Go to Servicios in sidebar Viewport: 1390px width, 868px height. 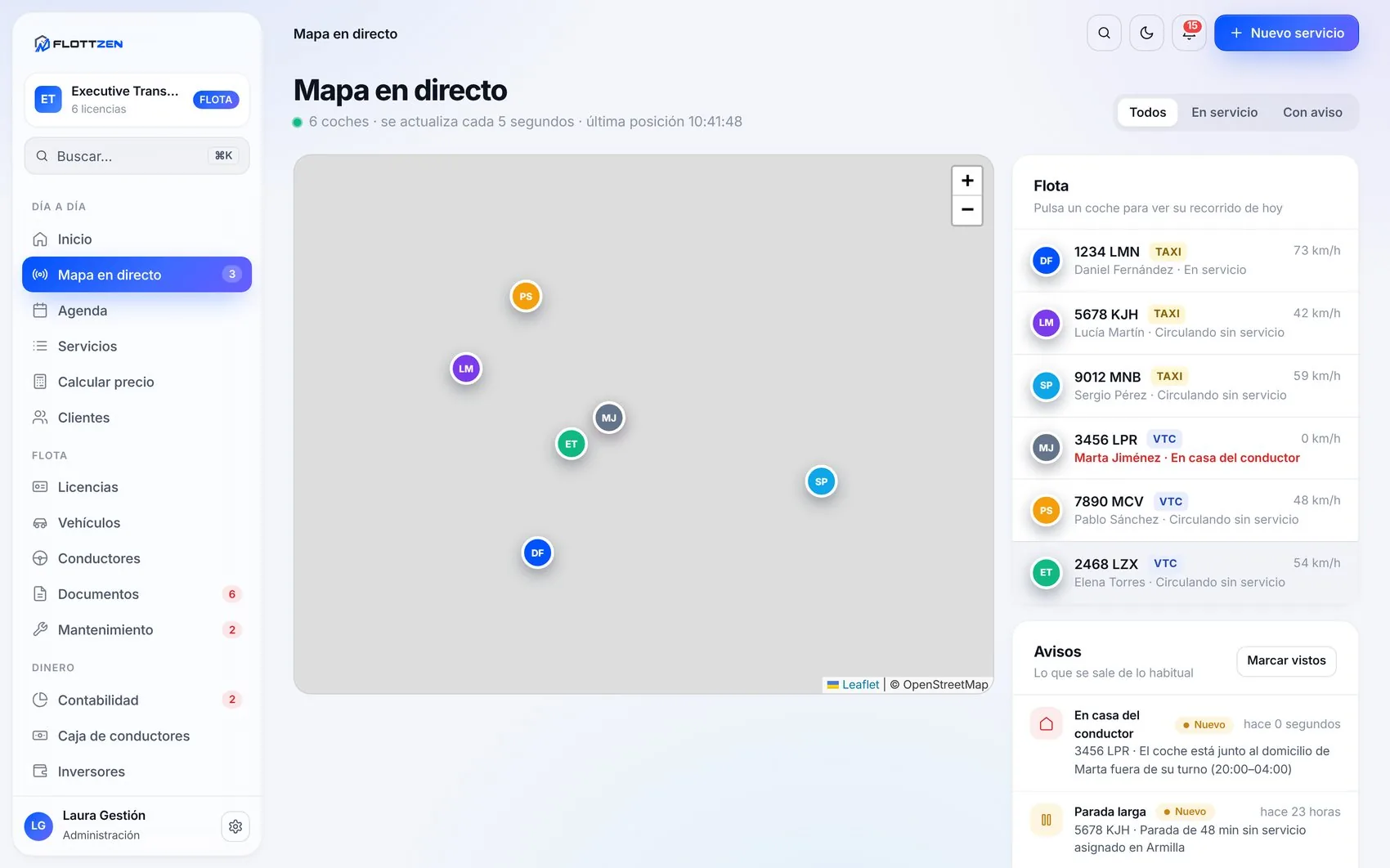tap(137, 347)
